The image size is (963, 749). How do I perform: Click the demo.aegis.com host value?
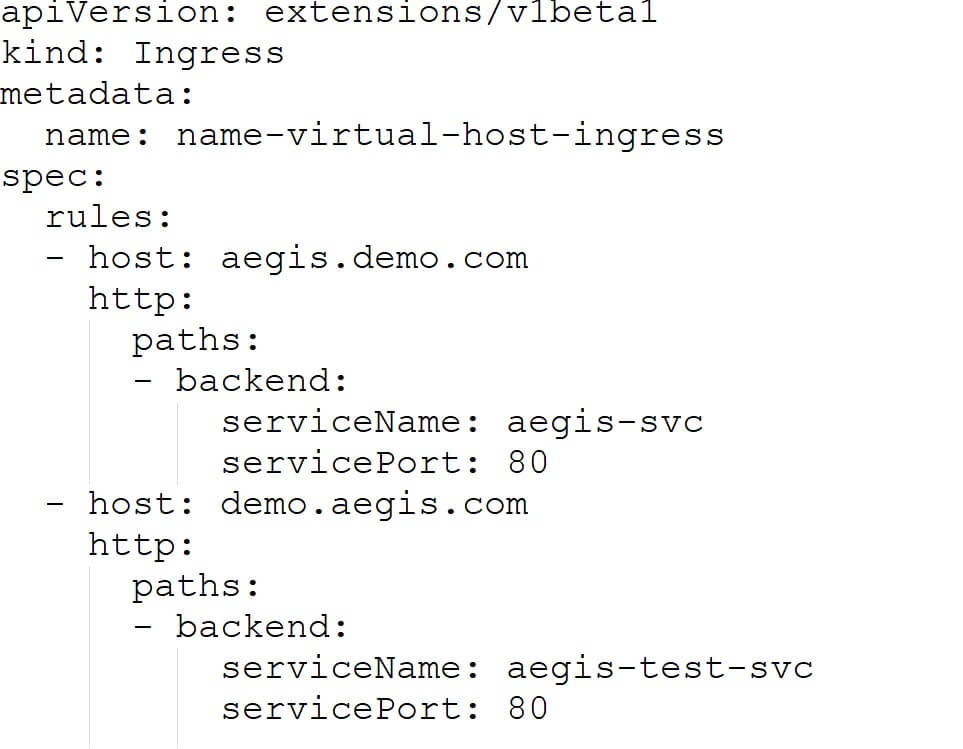[x=374, y=504]
